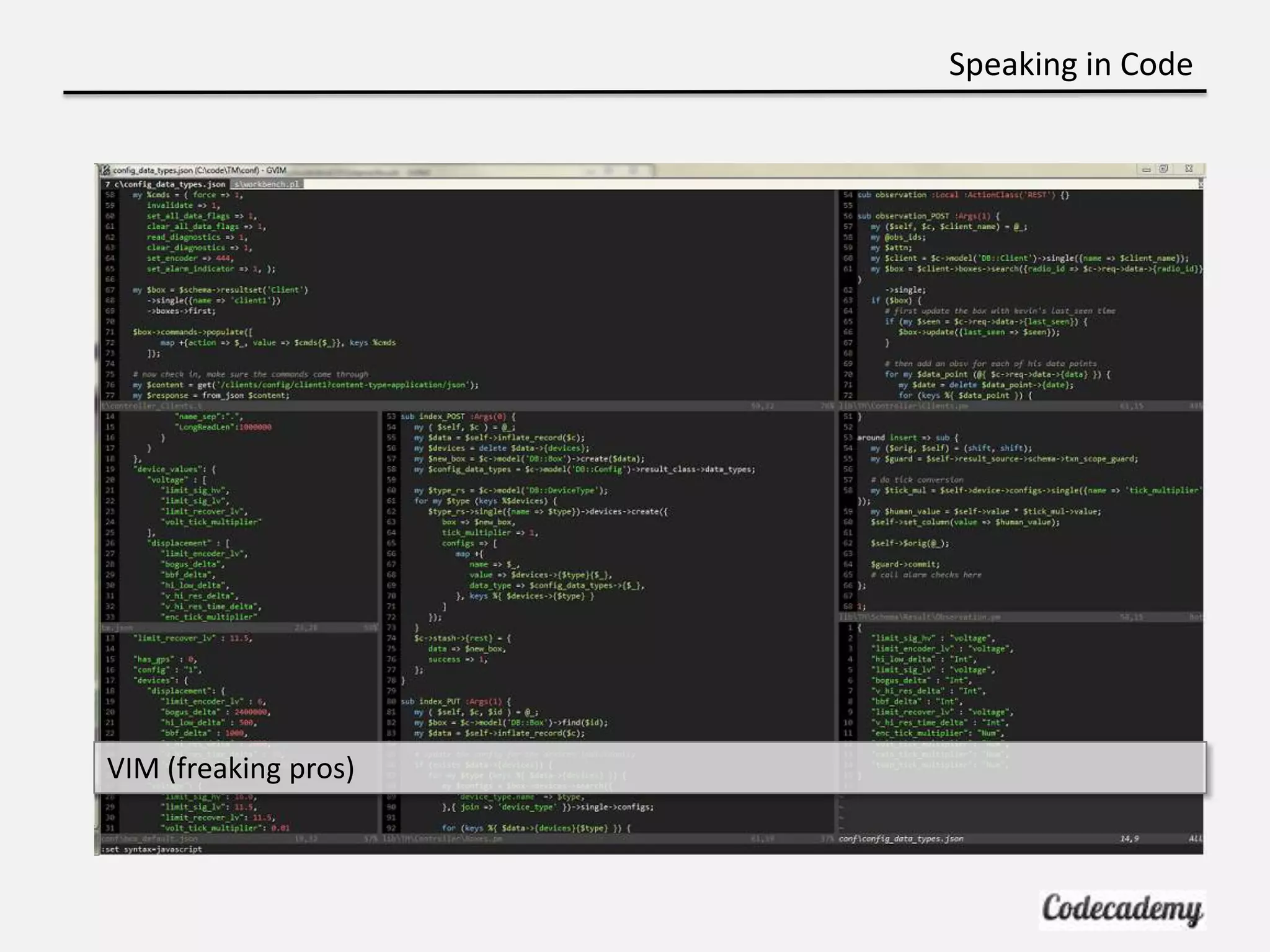1270x952 pixels.
Task: Place cursor on 'my $response = from_json $content;'
Action: [x=211, y=395]
